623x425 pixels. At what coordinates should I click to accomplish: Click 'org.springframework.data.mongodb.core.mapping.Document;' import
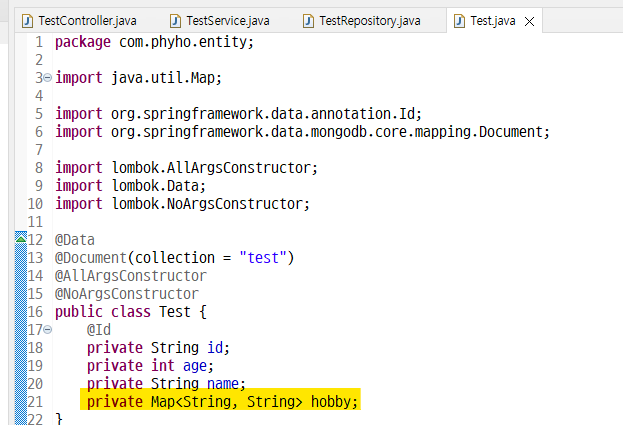(x=330, y=132)
